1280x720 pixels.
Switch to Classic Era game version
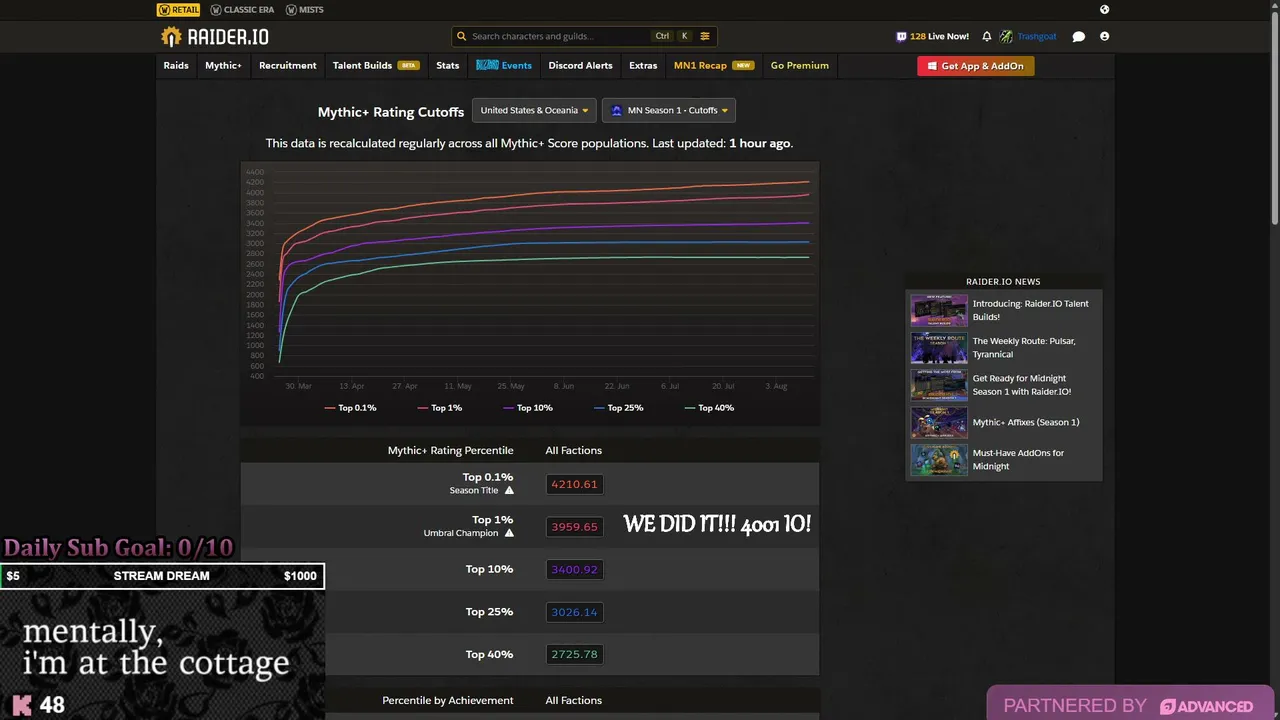tap(240, 9)
